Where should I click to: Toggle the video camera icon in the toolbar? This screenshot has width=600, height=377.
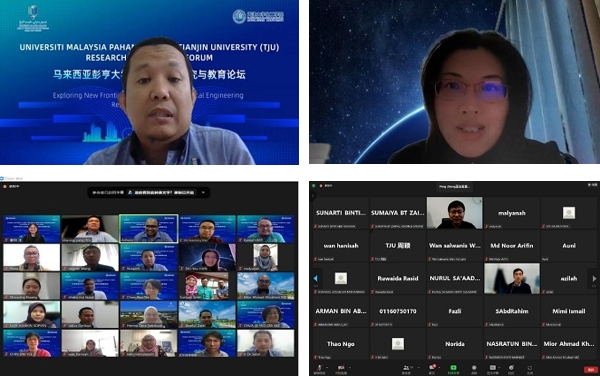click(341, 368)
